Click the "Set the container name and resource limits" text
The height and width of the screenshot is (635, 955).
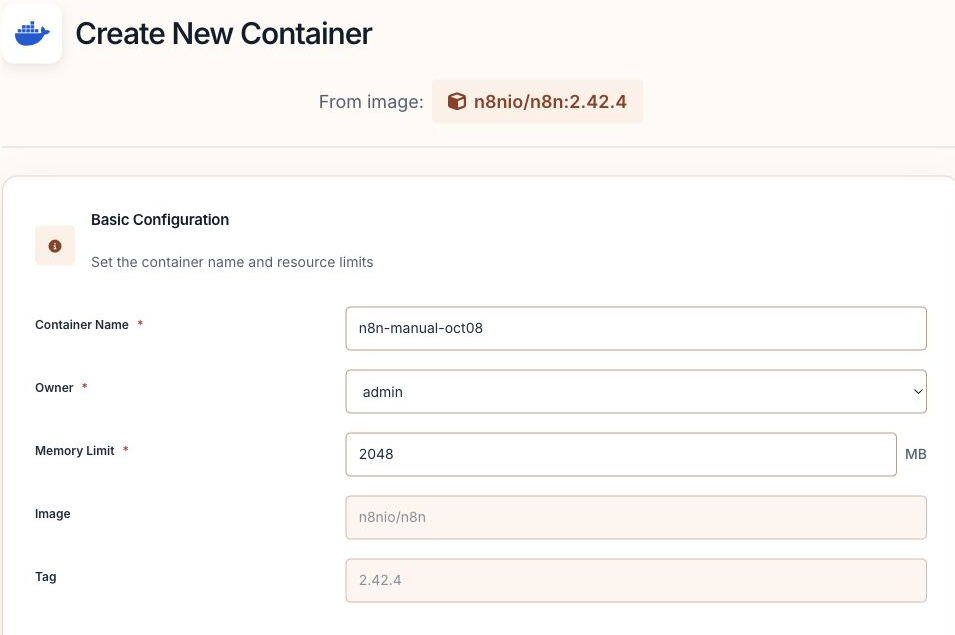pyautogui.click(x=232, y=262)
